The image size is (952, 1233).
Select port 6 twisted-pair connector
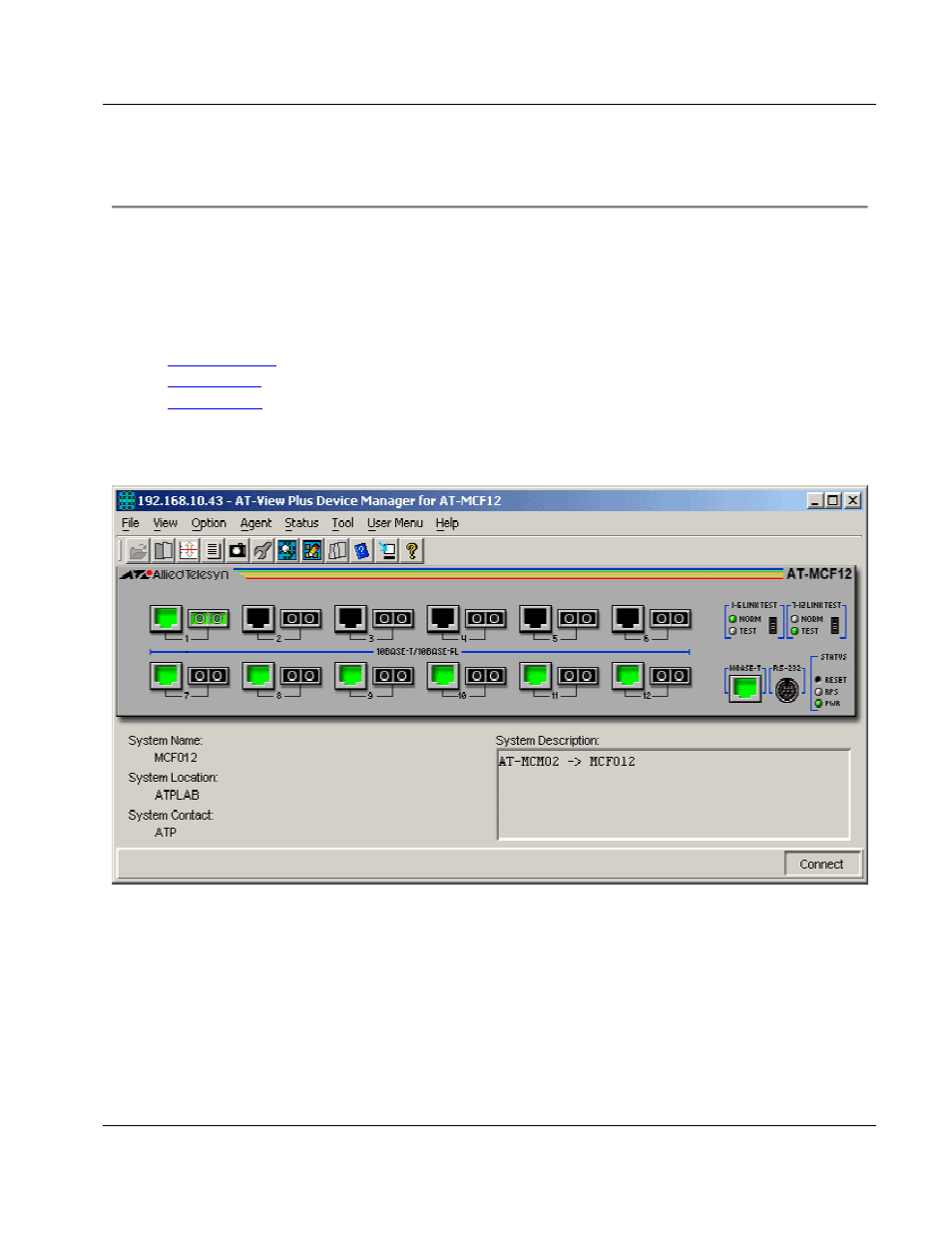pyautogui.click(x=628, y=619)
